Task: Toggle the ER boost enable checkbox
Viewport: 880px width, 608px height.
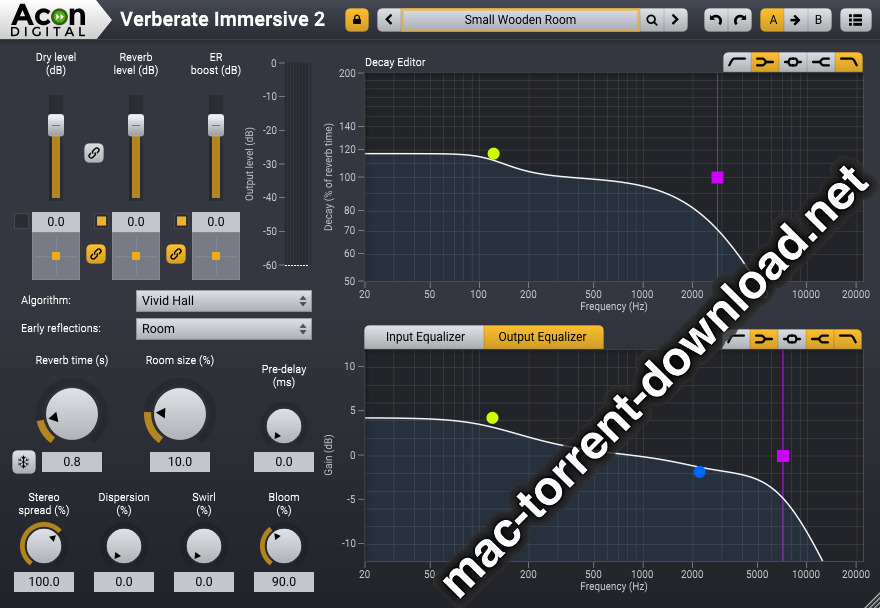Action: pyautogui.click(x=181, y=221)
